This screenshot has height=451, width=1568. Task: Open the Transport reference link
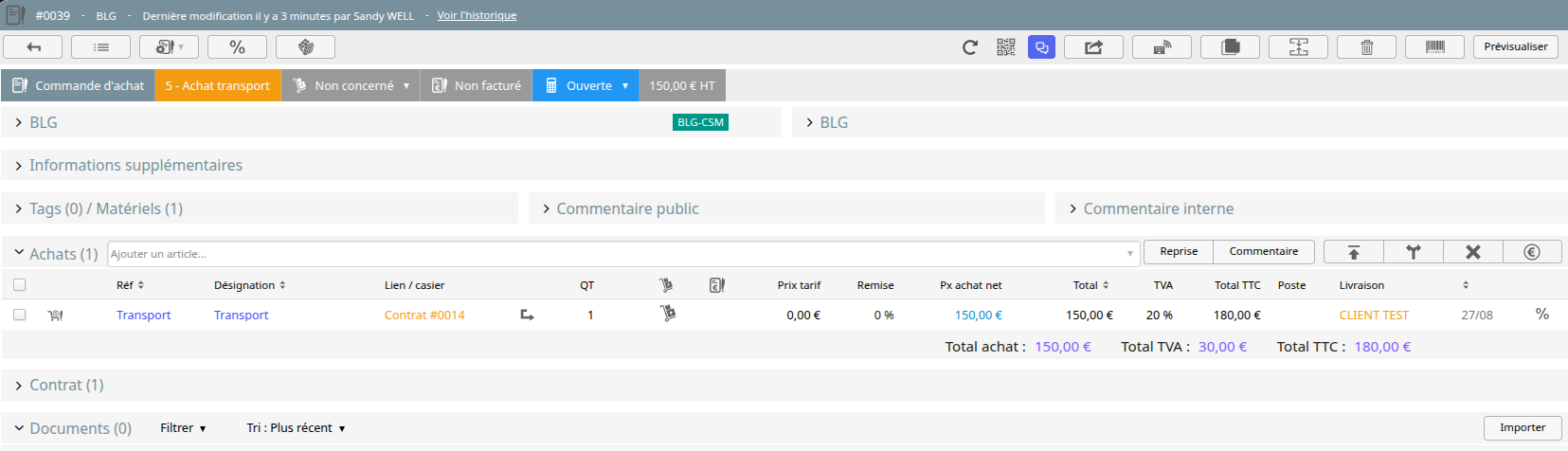coord(144,316)
